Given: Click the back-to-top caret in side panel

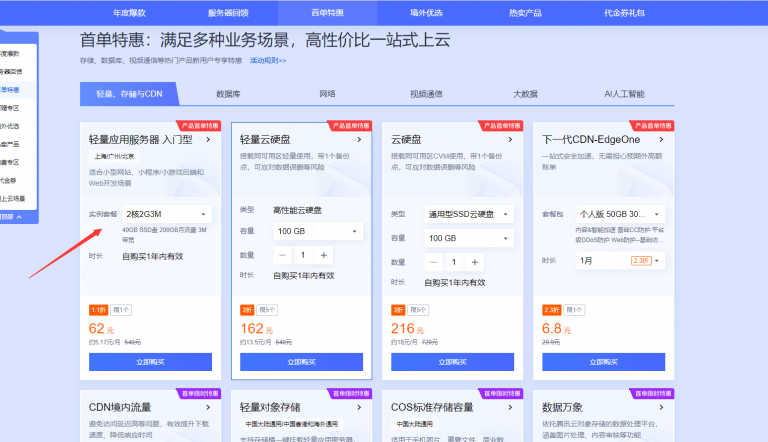Looking at the screenshot, I should (x=19, y=217).
